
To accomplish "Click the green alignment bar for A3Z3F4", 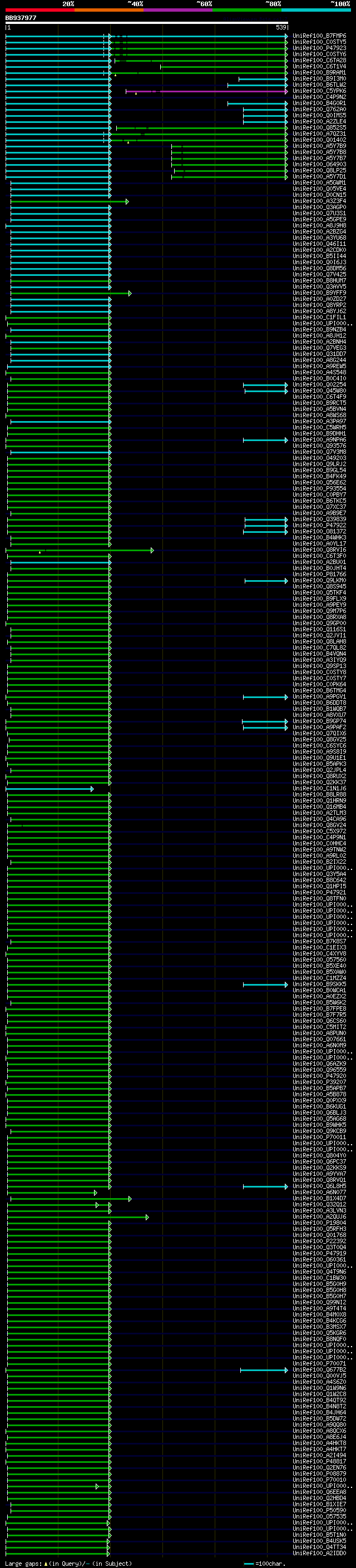I will 70,201.
